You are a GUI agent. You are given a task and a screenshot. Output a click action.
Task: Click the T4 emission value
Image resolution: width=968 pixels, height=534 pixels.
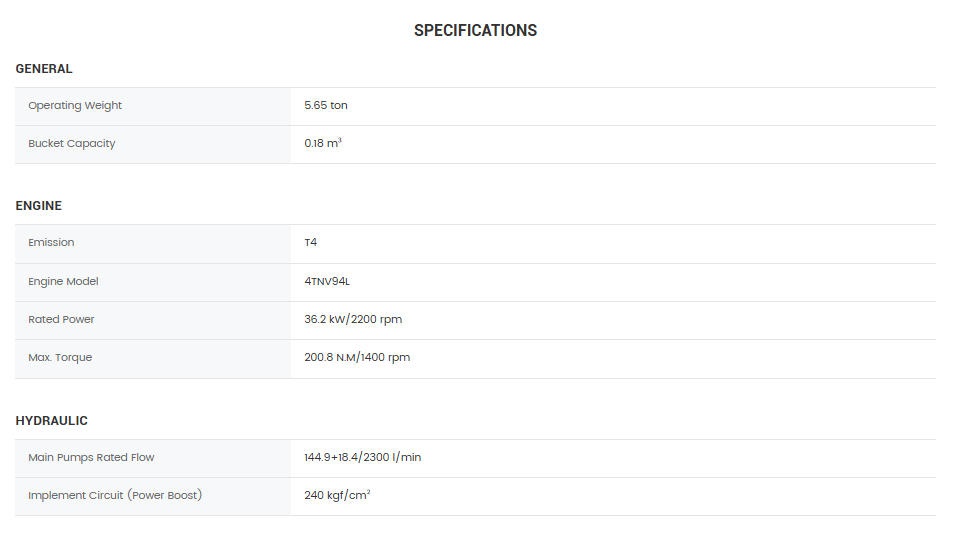(311, 243)
